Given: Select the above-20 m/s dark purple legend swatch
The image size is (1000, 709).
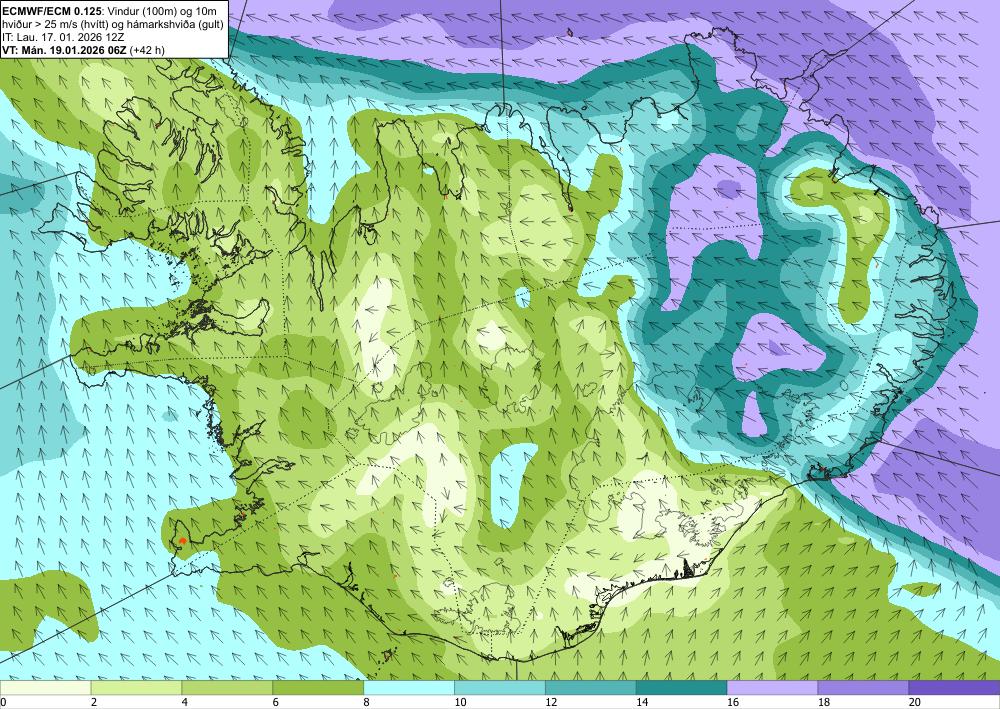Looking at the screenshot, I should click(x=954, y=688).
